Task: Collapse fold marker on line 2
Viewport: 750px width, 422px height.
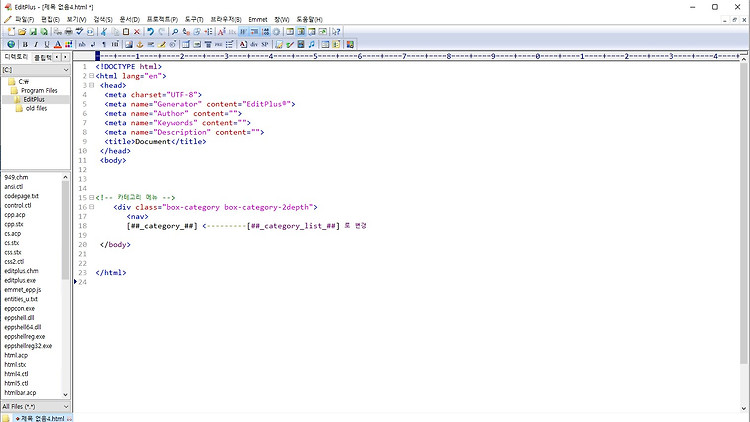Action: tap(91, 76)
